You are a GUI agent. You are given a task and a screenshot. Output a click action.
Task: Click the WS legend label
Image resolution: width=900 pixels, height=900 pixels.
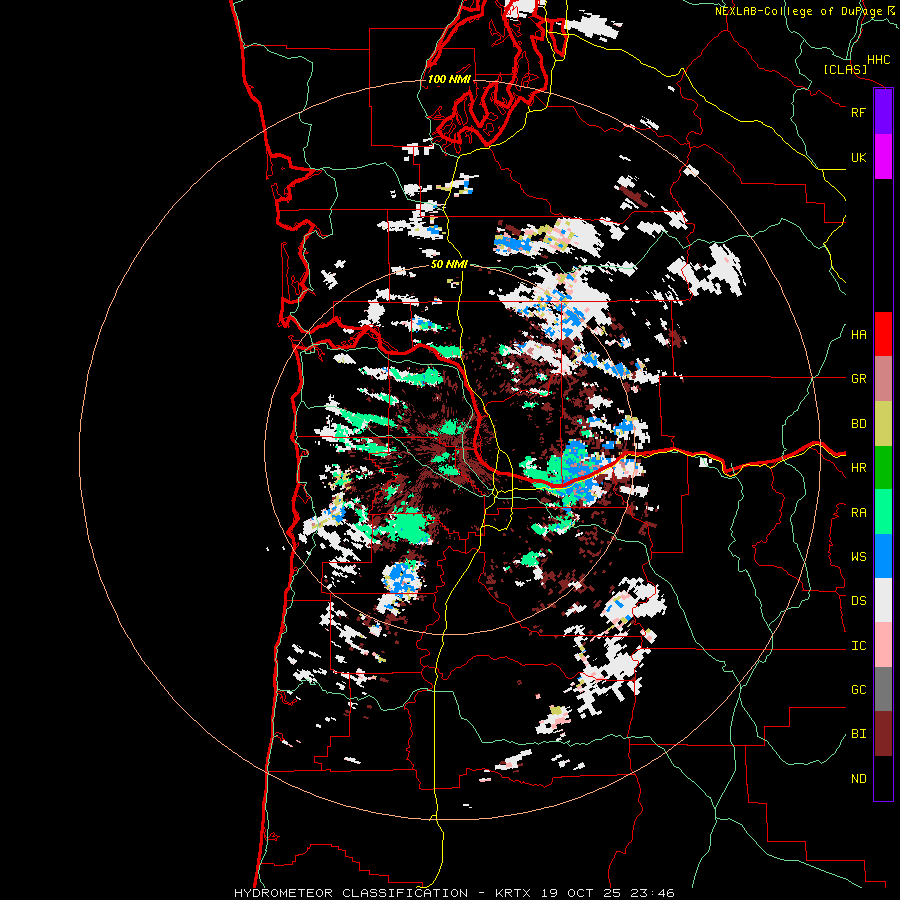[x=858, y=557]
